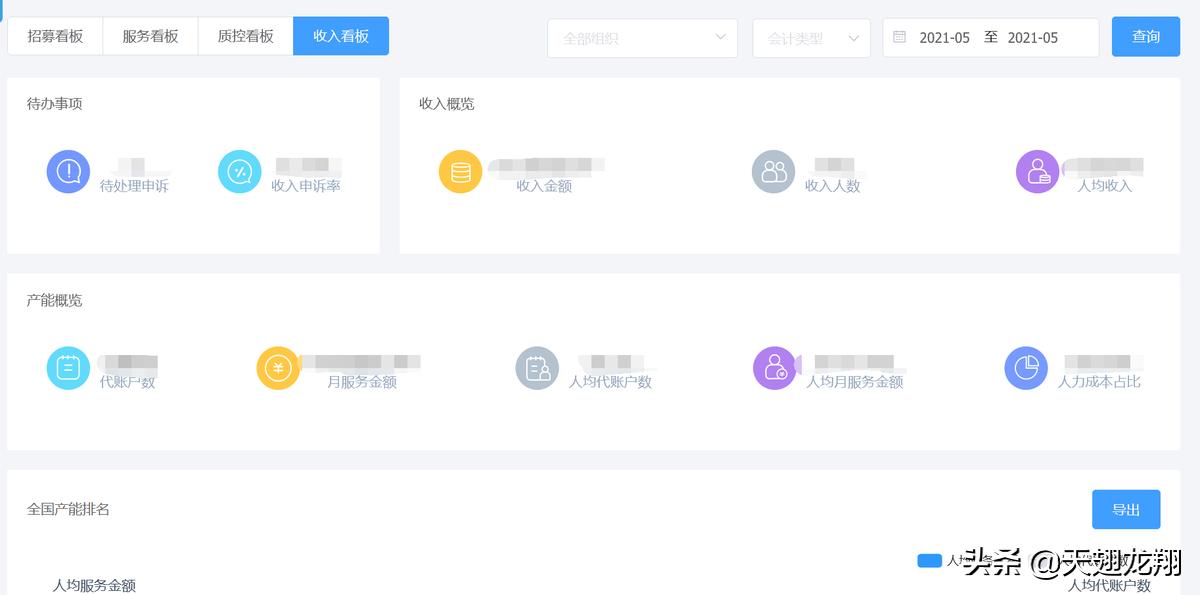Open the 全部组织 organization dropdown
Image resolution: width=1200 pixels, height=595 pixels.
click(x=642, y=37)
